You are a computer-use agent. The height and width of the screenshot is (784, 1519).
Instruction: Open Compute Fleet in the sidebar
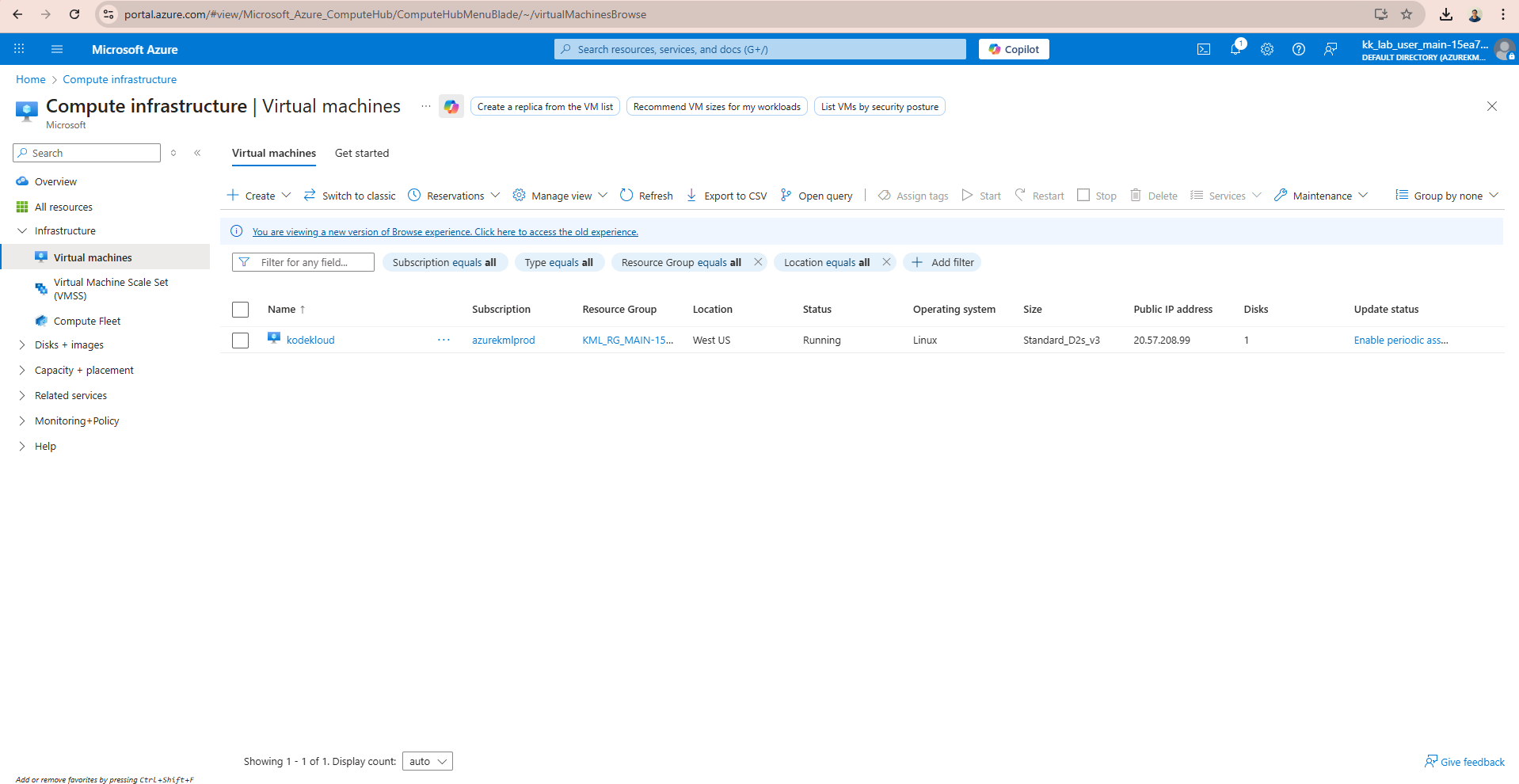point(87,321)
